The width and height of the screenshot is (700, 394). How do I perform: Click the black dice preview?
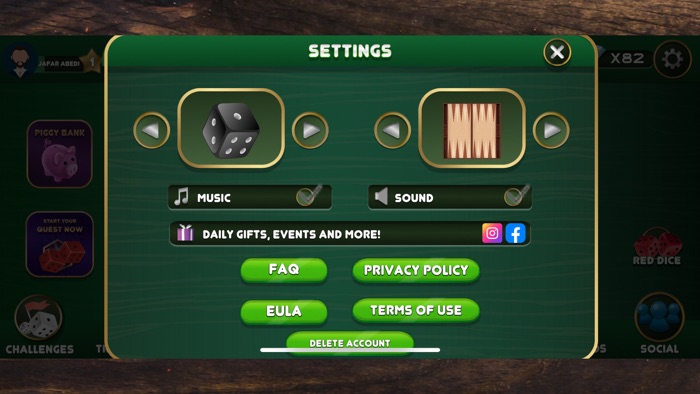click(x=231, y=129)
